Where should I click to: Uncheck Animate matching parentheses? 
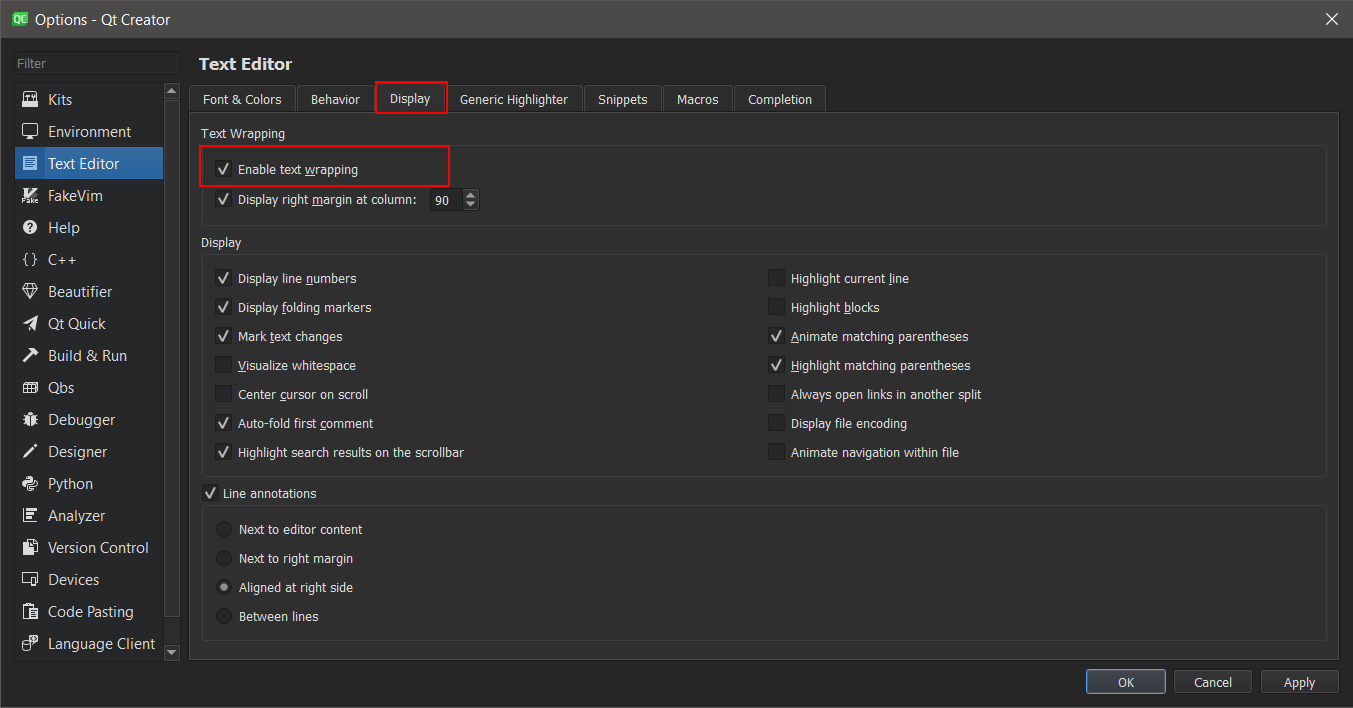pos(777,337)
